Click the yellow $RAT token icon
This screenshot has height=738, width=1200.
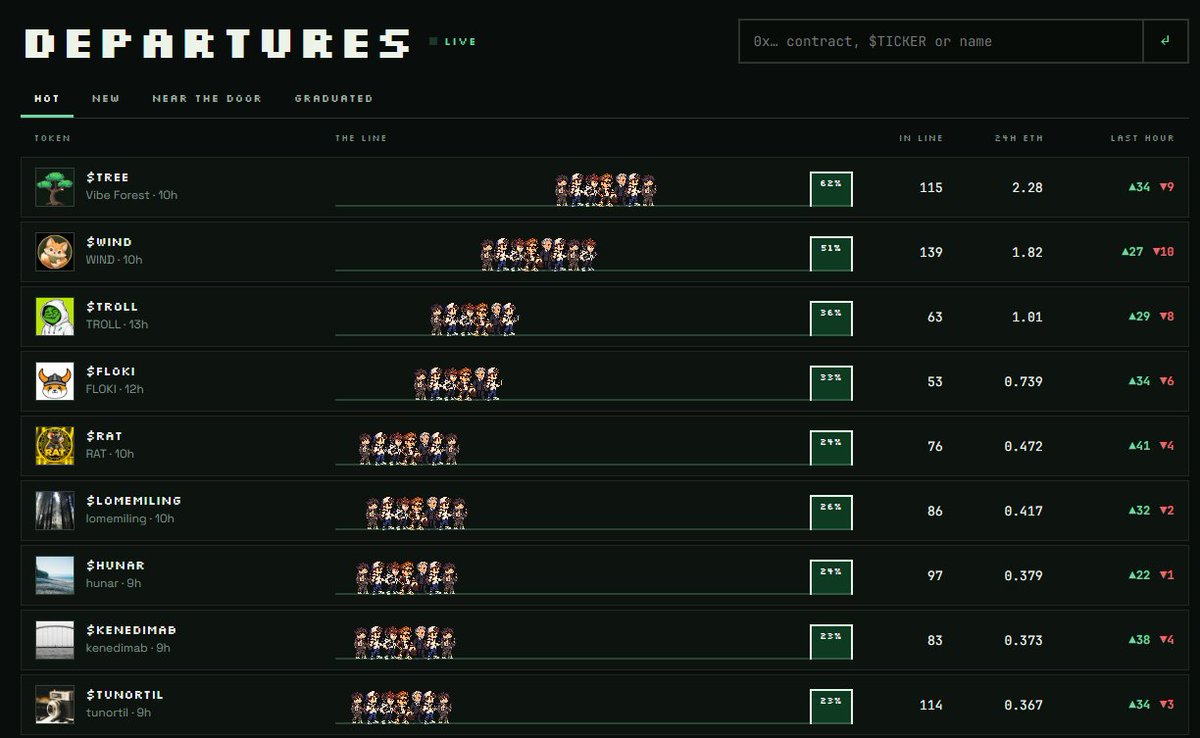click(55, 446)
